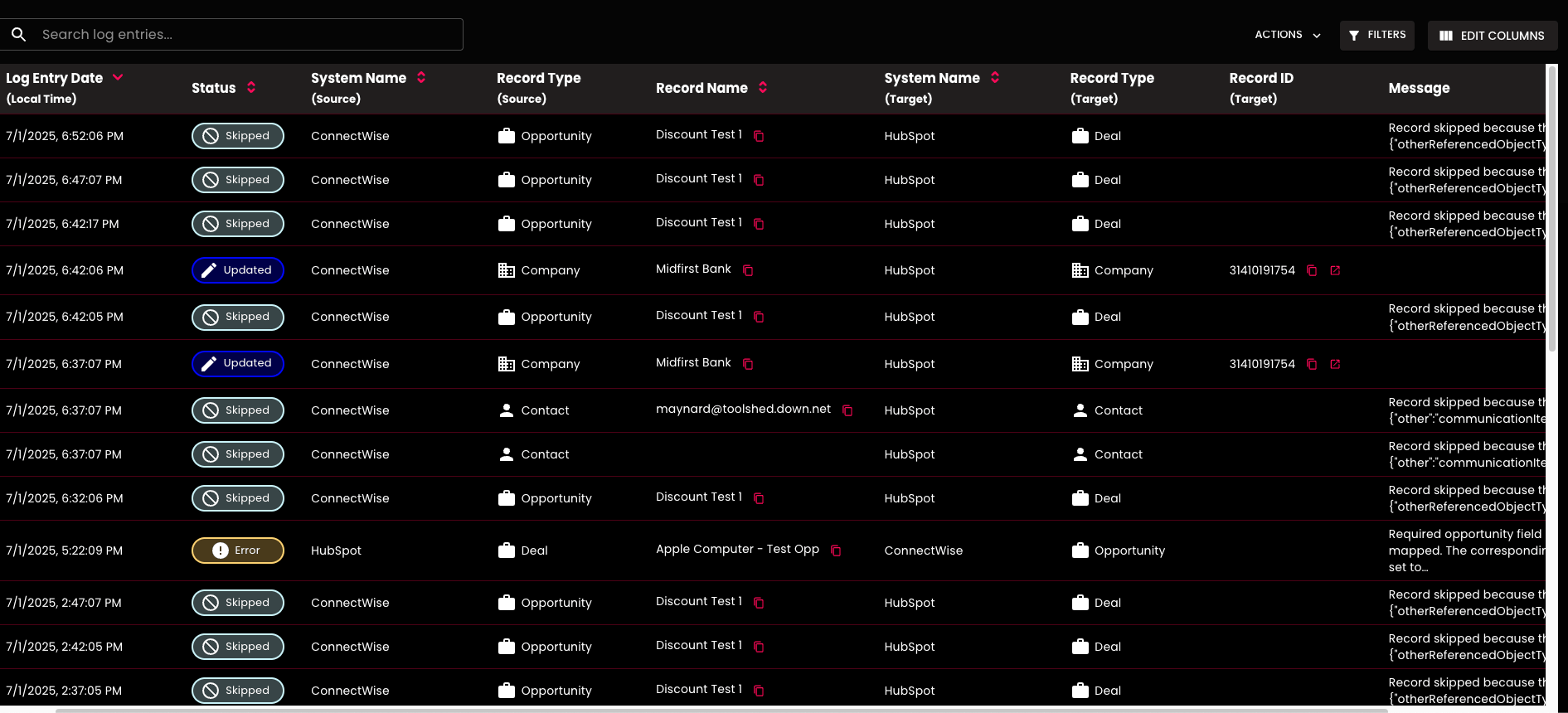Select maynard@toolshed.down.net record name
The width and height of the screenshot is (1568, 713).
(x=743, y=409)
